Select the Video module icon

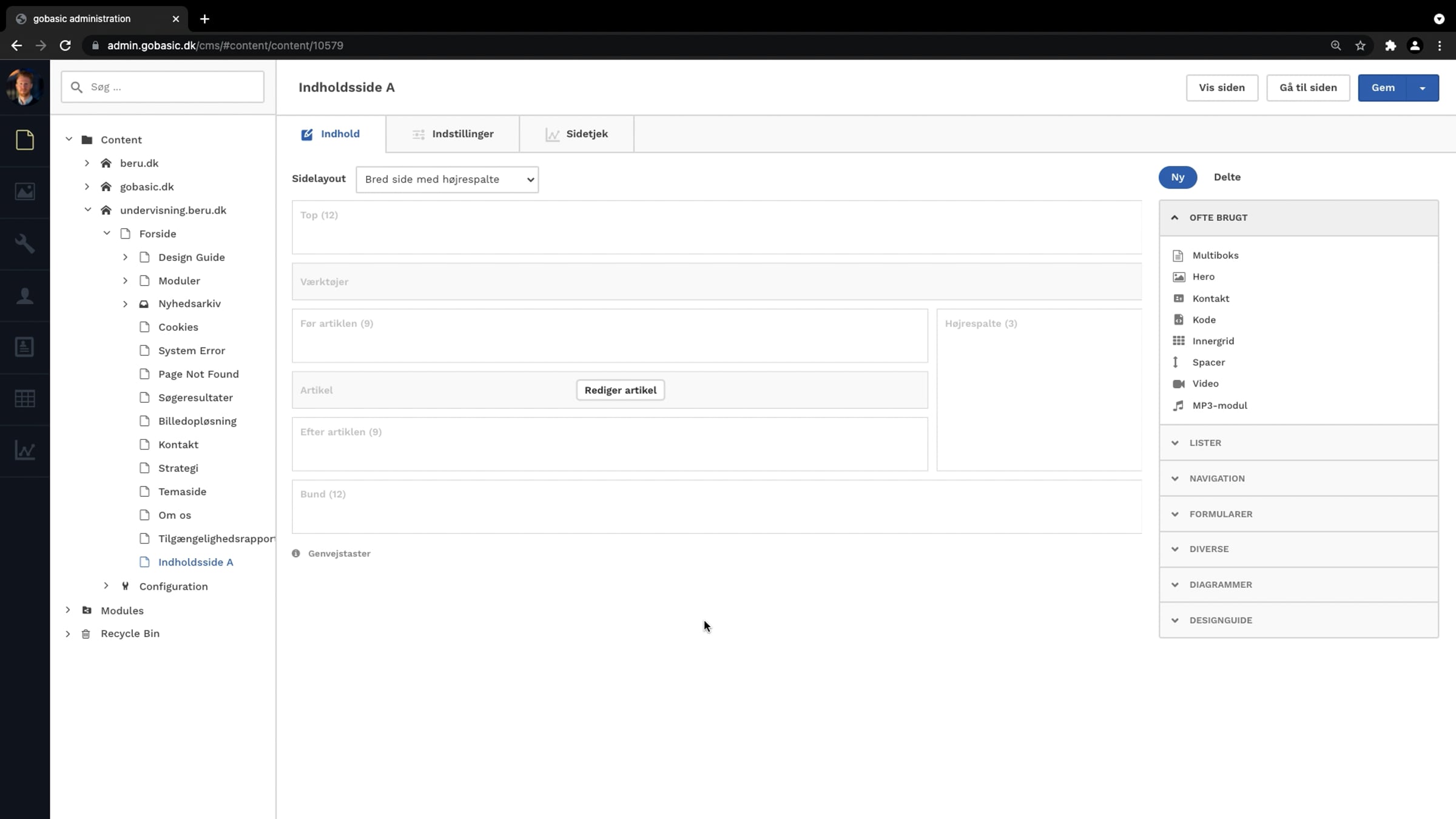[1178, 383]
